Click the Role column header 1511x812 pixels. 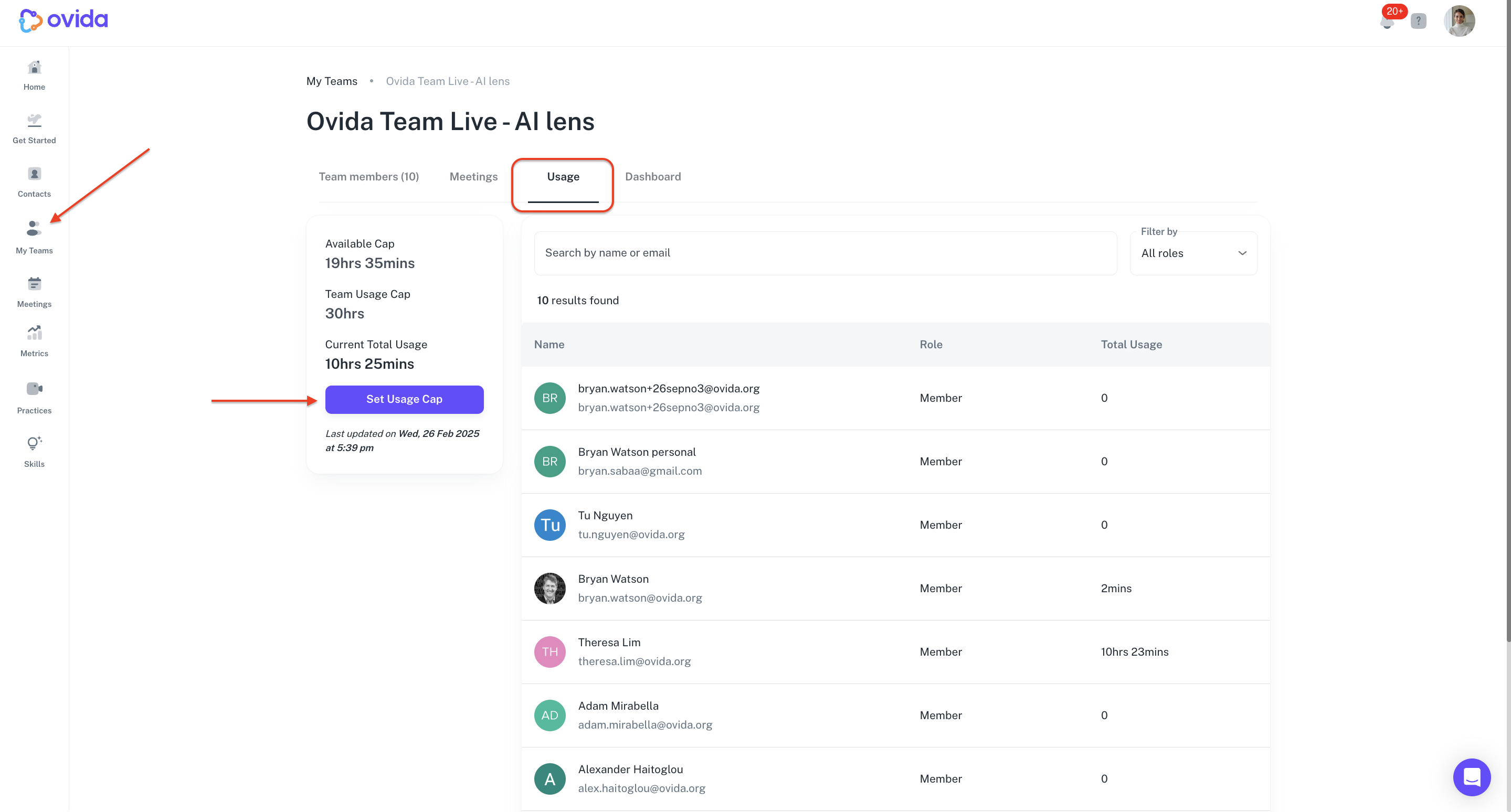(x=931, y=344)
